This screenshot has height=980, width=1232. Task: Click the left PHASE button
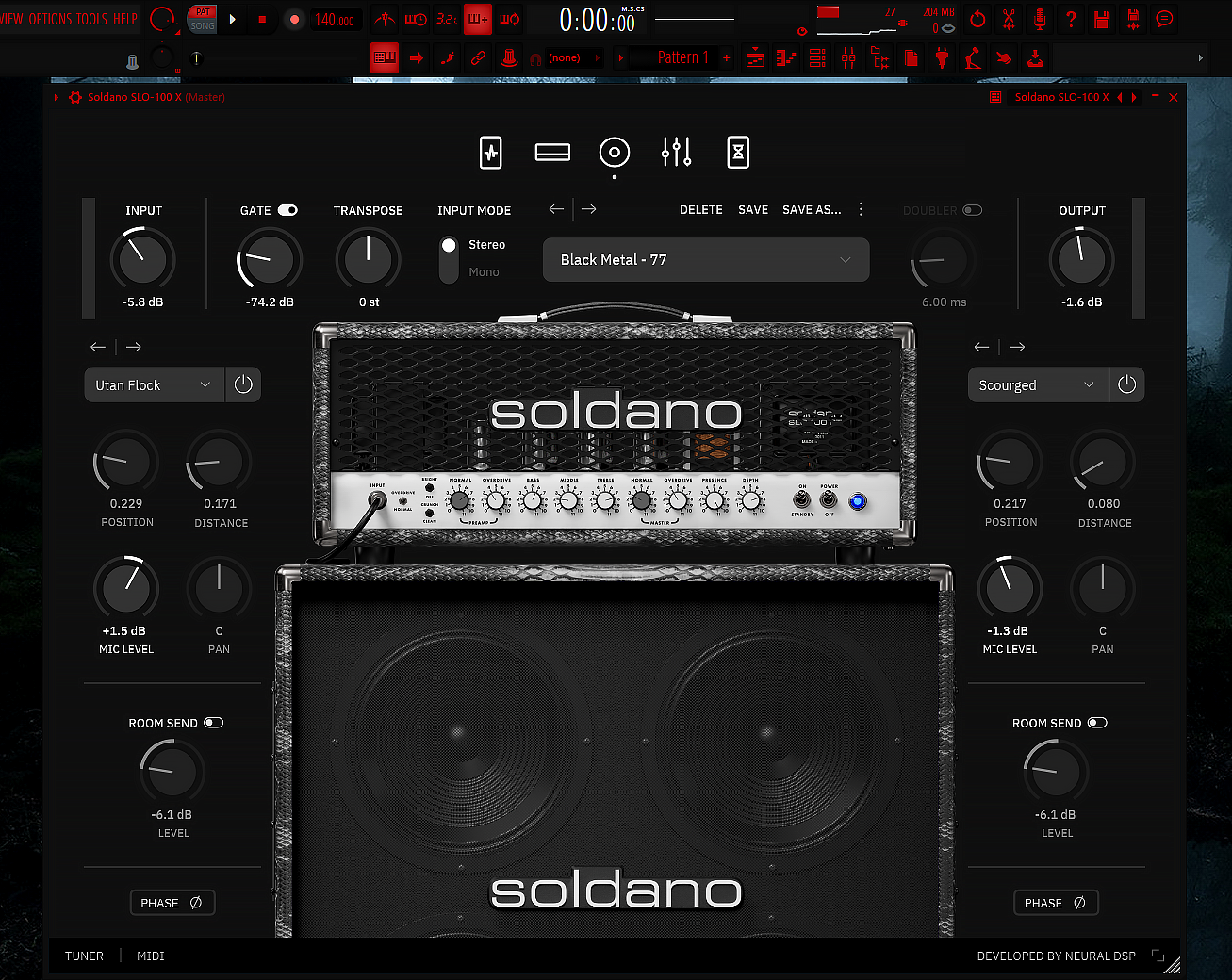[172, 903]
